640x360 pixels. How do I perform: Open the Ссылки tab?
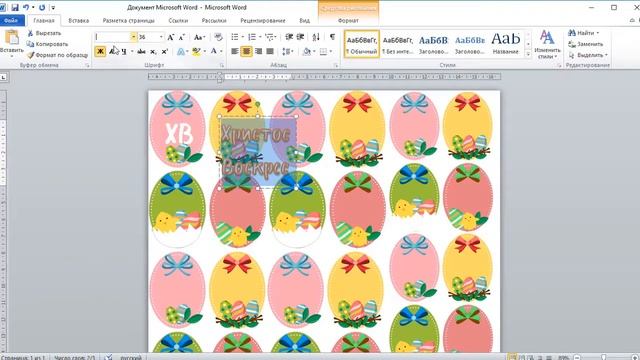click(178, 20)
